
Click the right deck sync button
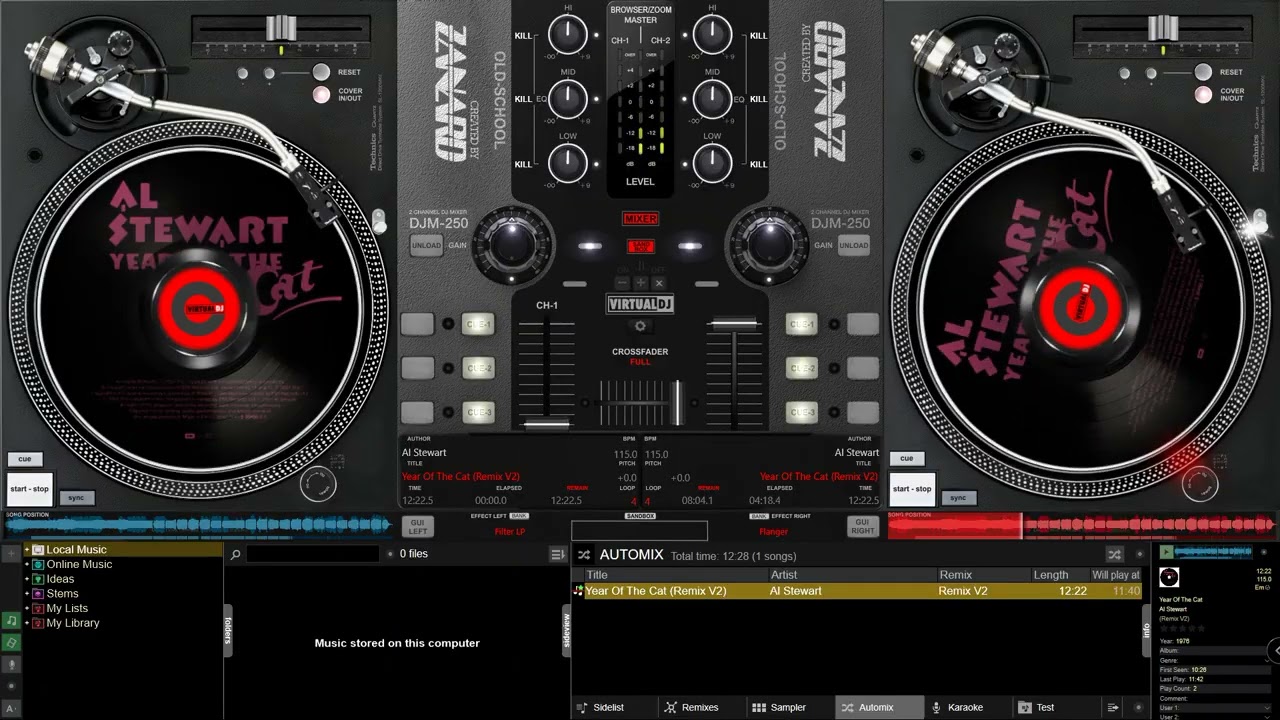pos(958,497)
